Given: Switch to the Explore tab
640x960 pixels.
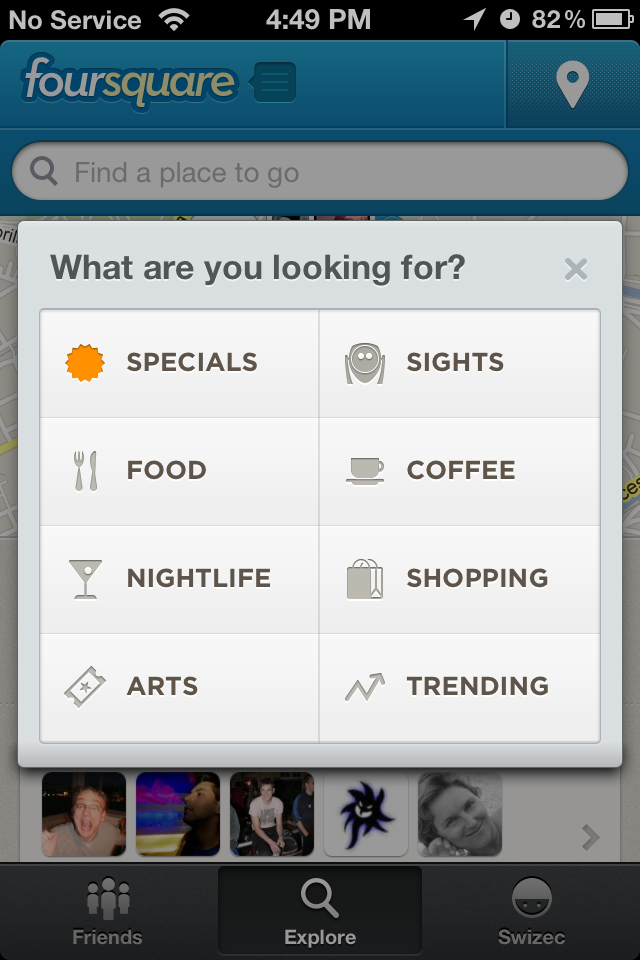Looking at the screenshot, I should 320,912.
